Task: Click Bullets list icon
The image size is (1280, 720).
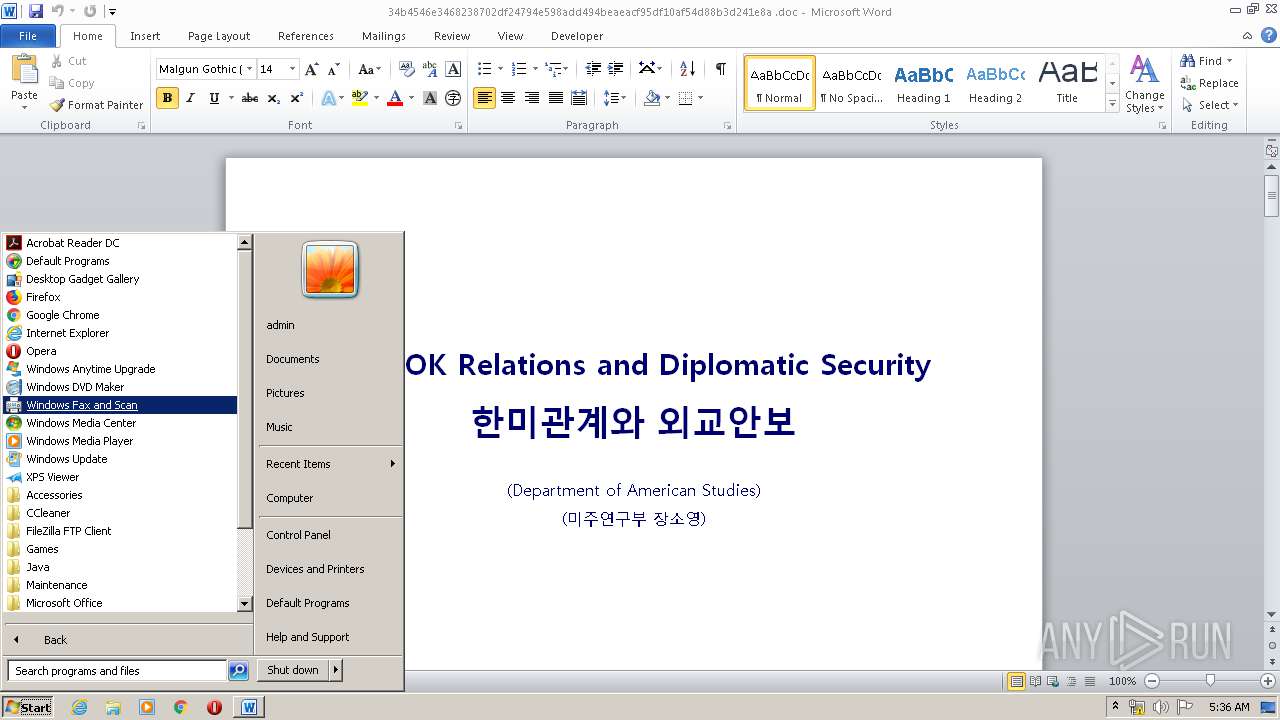Action: click(x=484, y=69)
